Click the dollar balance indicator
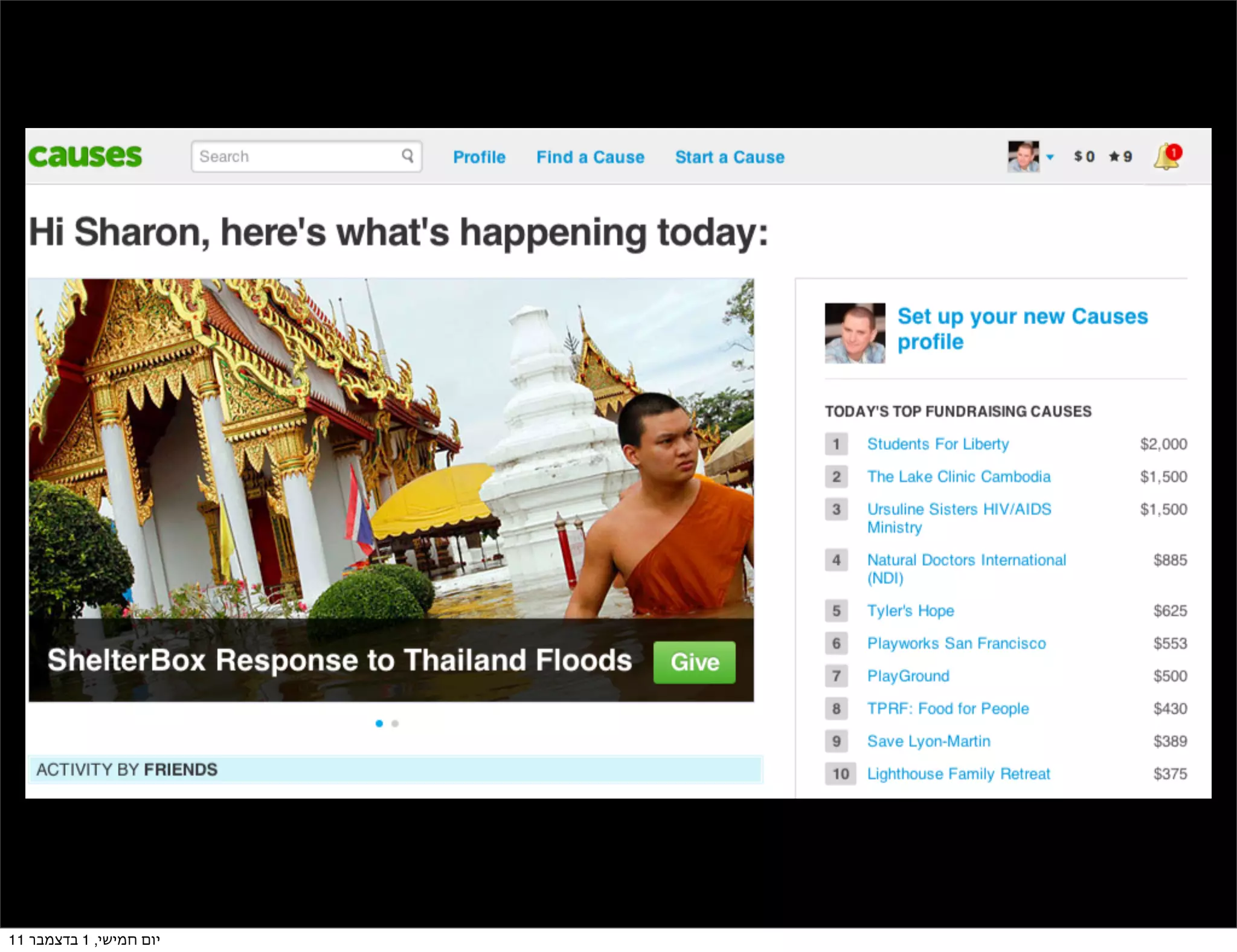1237x952 pixels. pos(1084,156)
